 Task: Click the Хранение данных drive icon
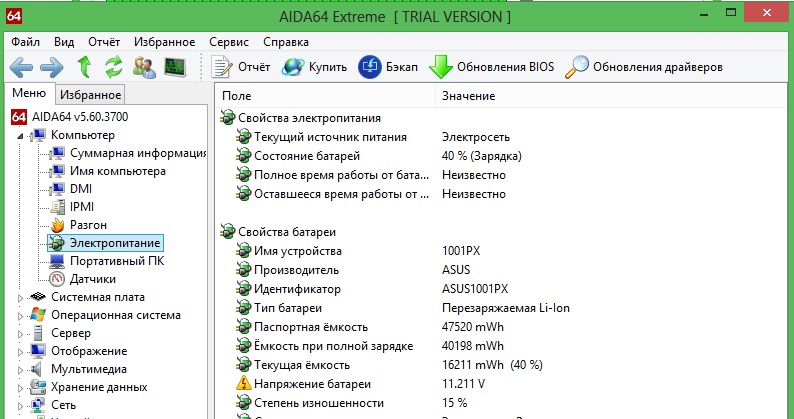[x=38, y=387]
